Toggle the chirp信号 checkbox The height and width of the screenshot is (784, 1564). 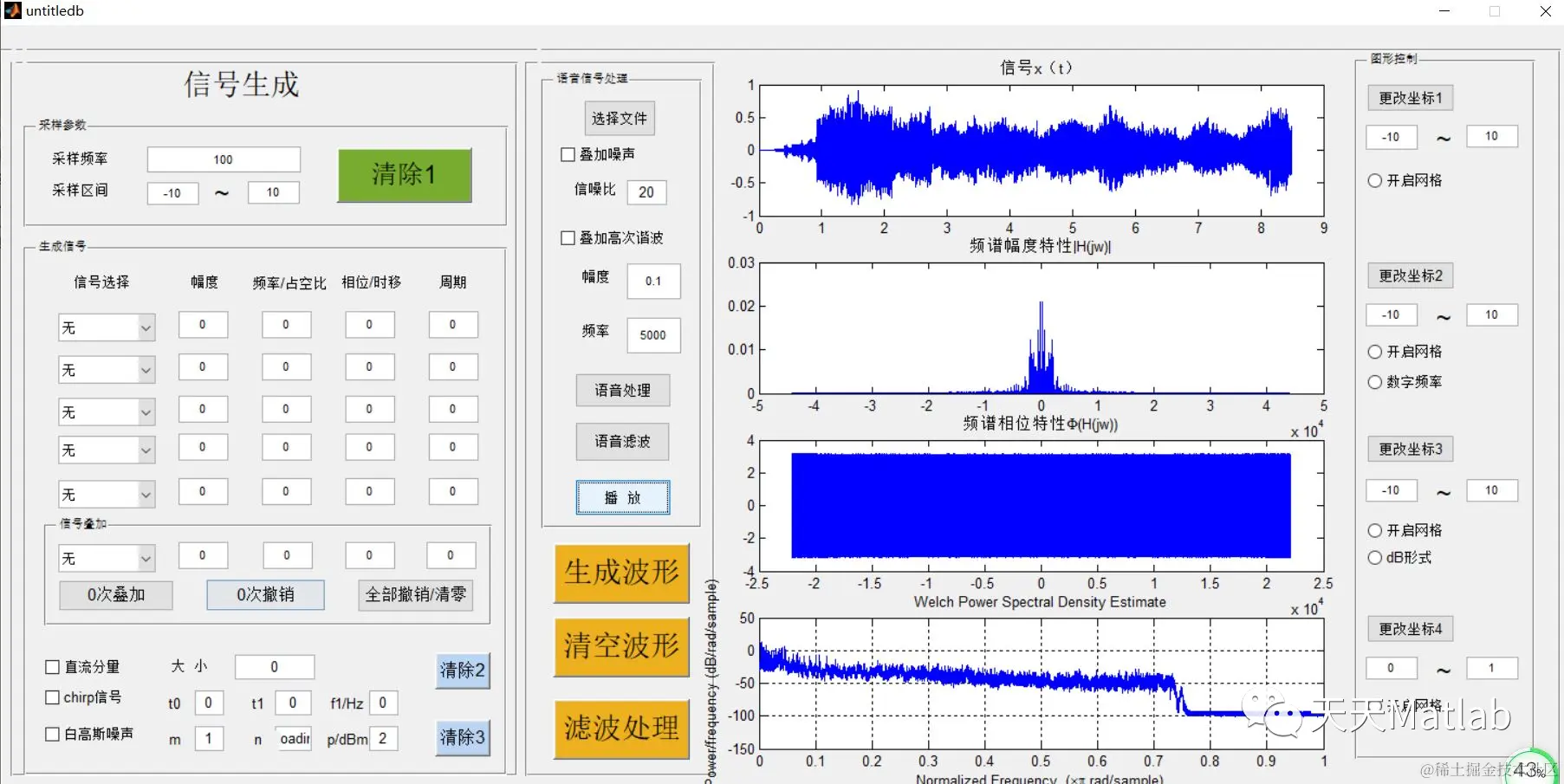pyautogui.click(x=52, y=697)
